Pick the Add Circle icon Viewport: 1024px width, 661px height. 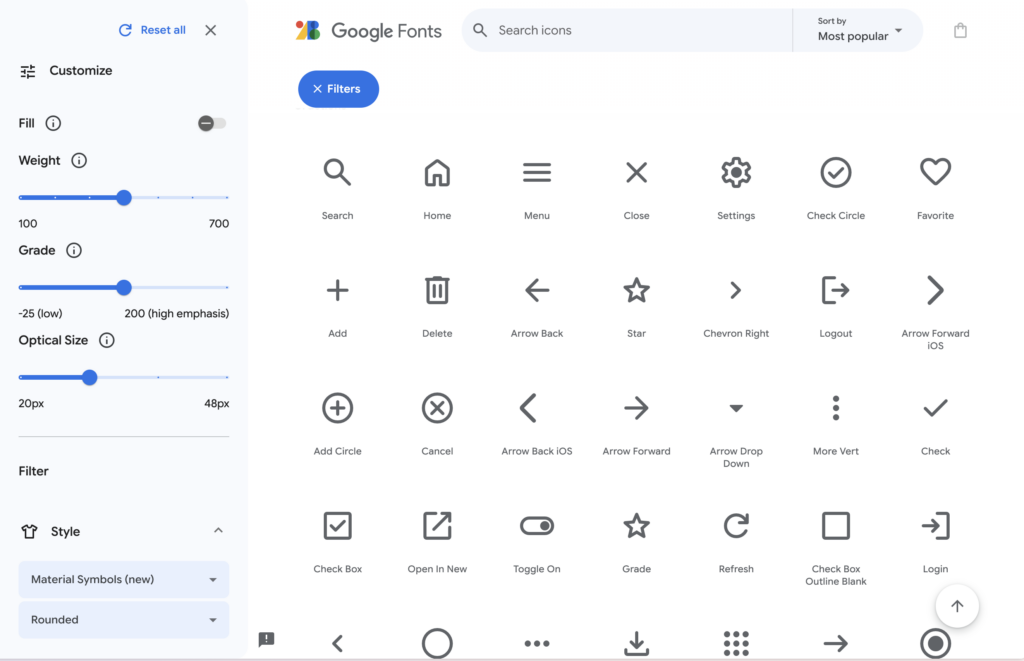[x=337, y=408]
